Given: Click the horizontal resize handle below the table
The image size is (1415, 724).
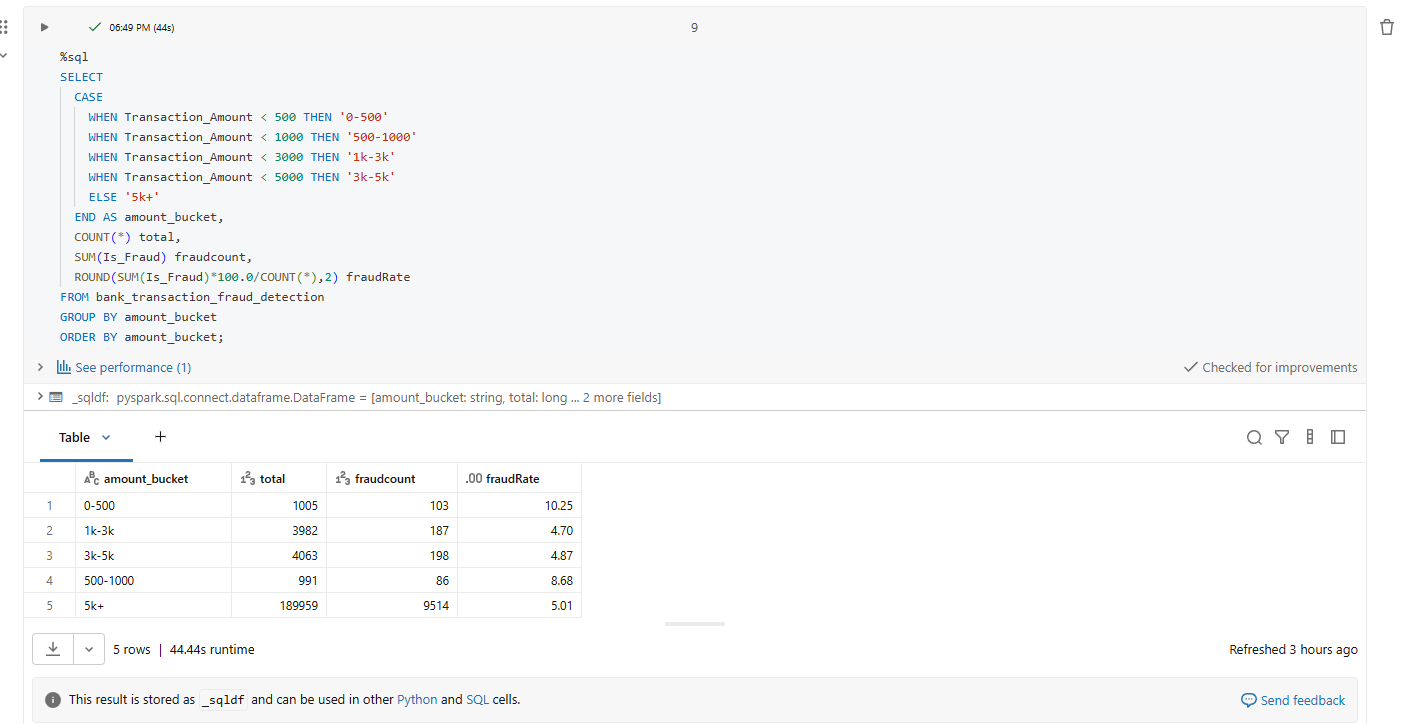Looking at the screenshot, I should point(695,624).
